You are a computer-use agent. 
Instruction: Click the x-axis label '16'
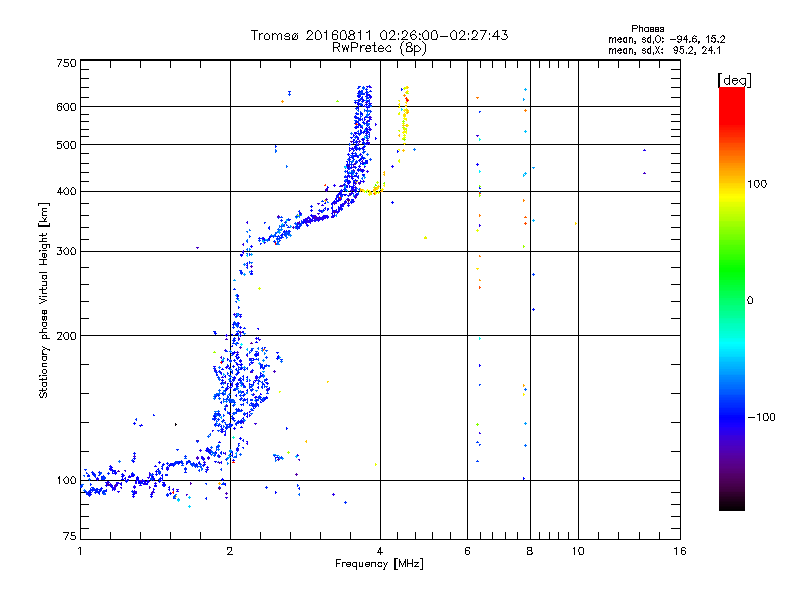[x=680, y=551]
